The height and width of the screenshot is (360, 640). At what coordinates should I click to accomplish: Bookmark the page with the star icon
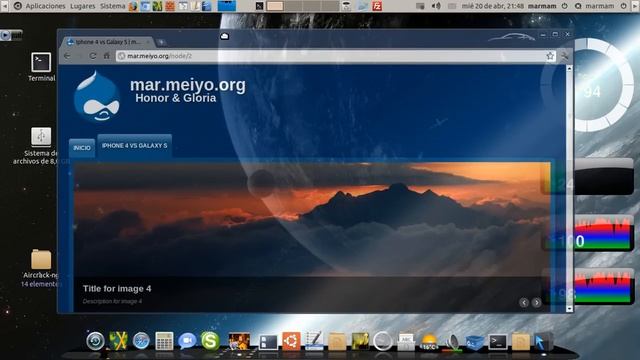click(x=550, y=56)
